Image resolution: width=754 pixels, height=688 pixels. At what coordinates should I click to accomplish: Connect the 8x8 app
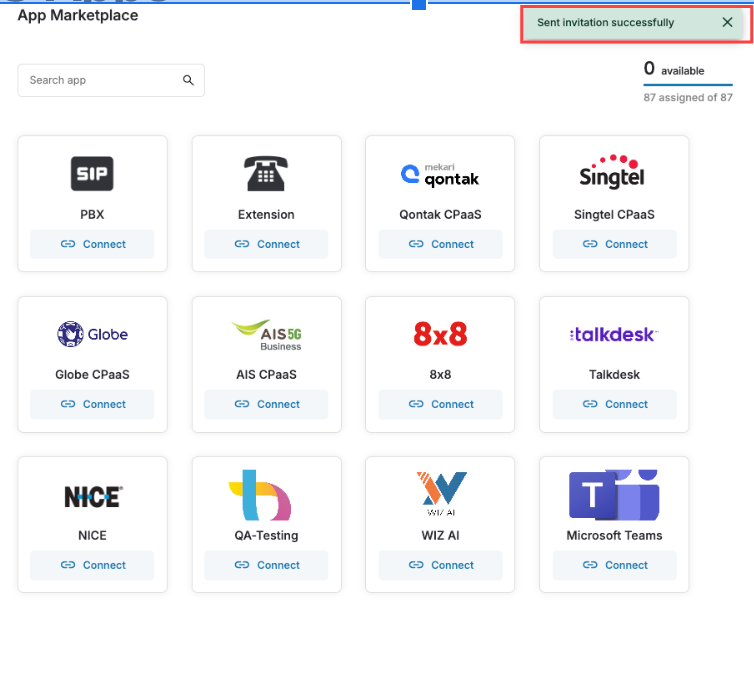(x=440, y=404)
